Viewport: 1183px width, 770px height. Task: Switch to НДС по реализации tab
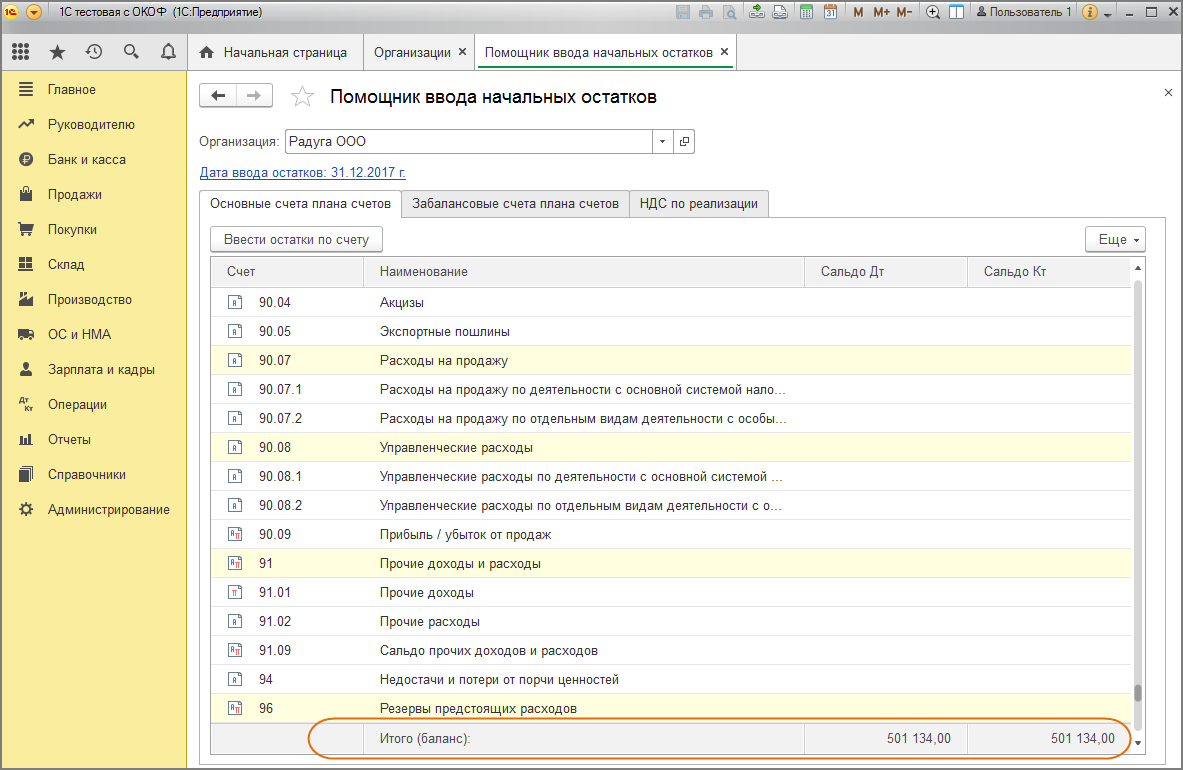pyautogui.click(x=699, y=204)
